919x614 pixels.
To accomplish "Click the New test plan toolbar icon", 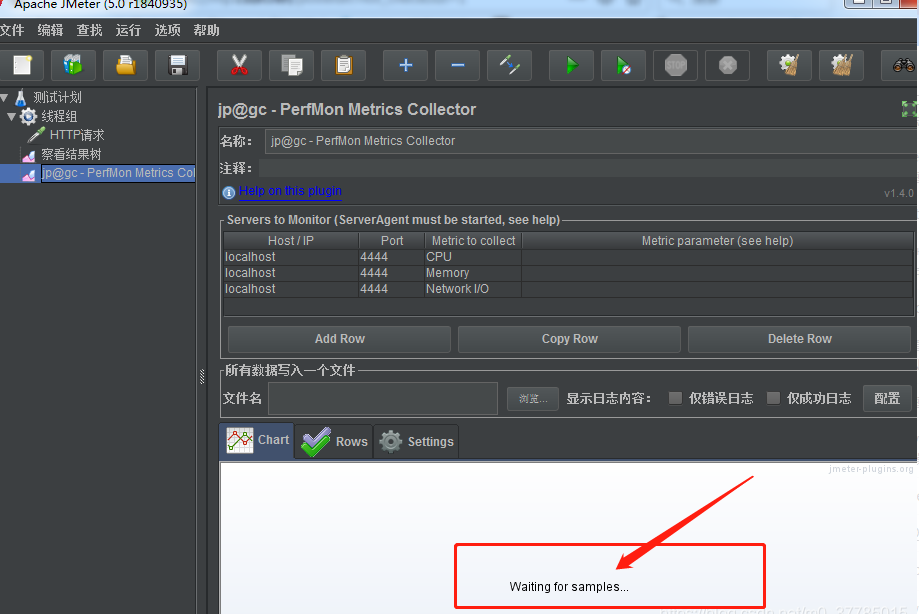I will pos(22,65).
